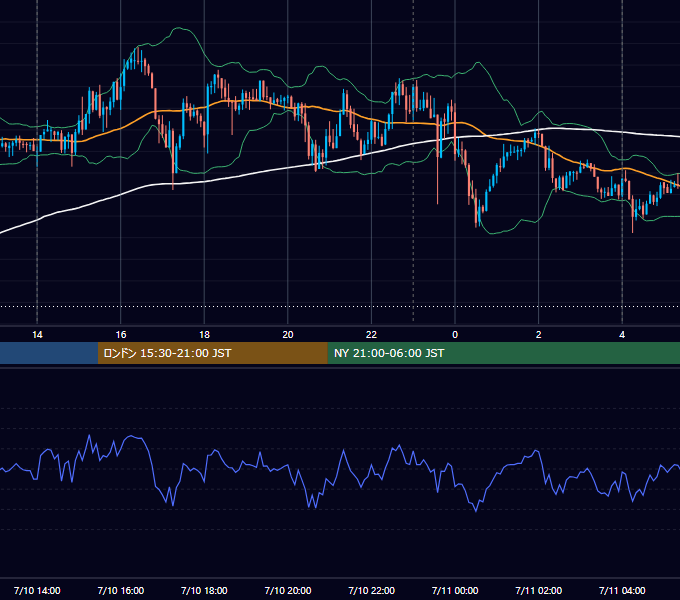Click the 7/10 20:00 time label
The height and width of the screenshot is (600, 680).
(x=288, y=590)
